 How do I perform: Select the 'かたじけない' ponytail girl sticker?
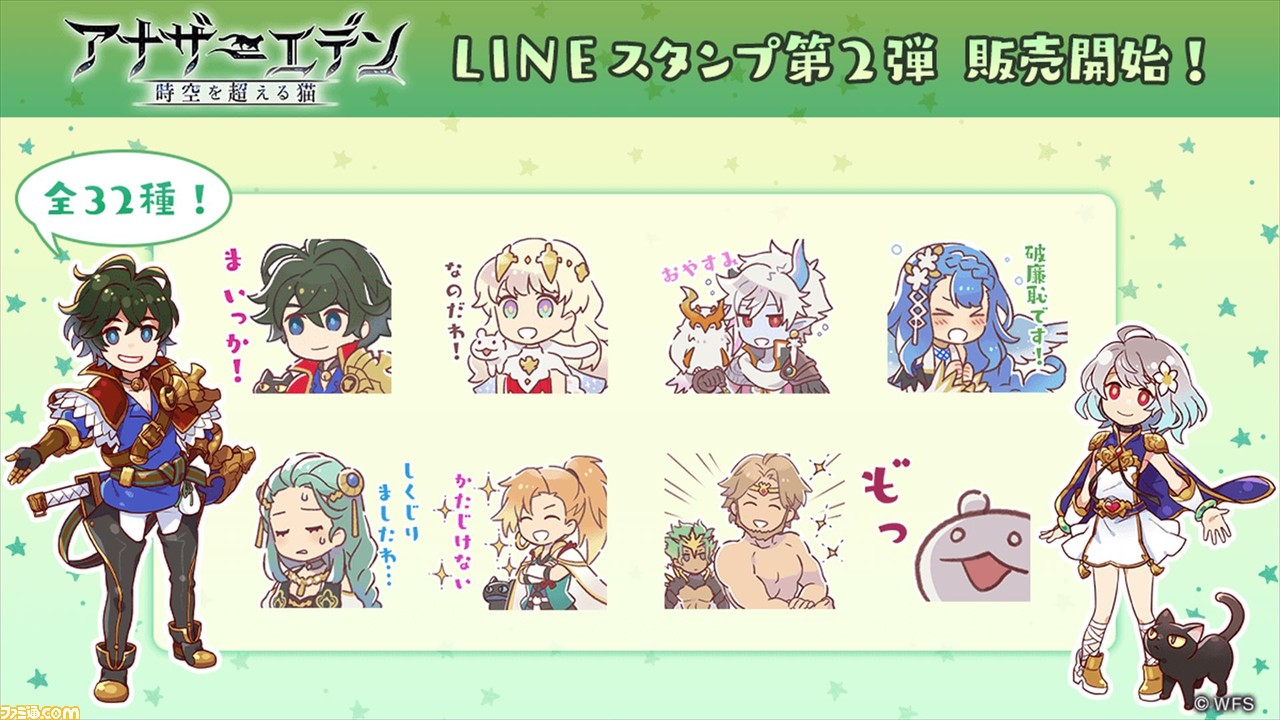tap(527, 531)
